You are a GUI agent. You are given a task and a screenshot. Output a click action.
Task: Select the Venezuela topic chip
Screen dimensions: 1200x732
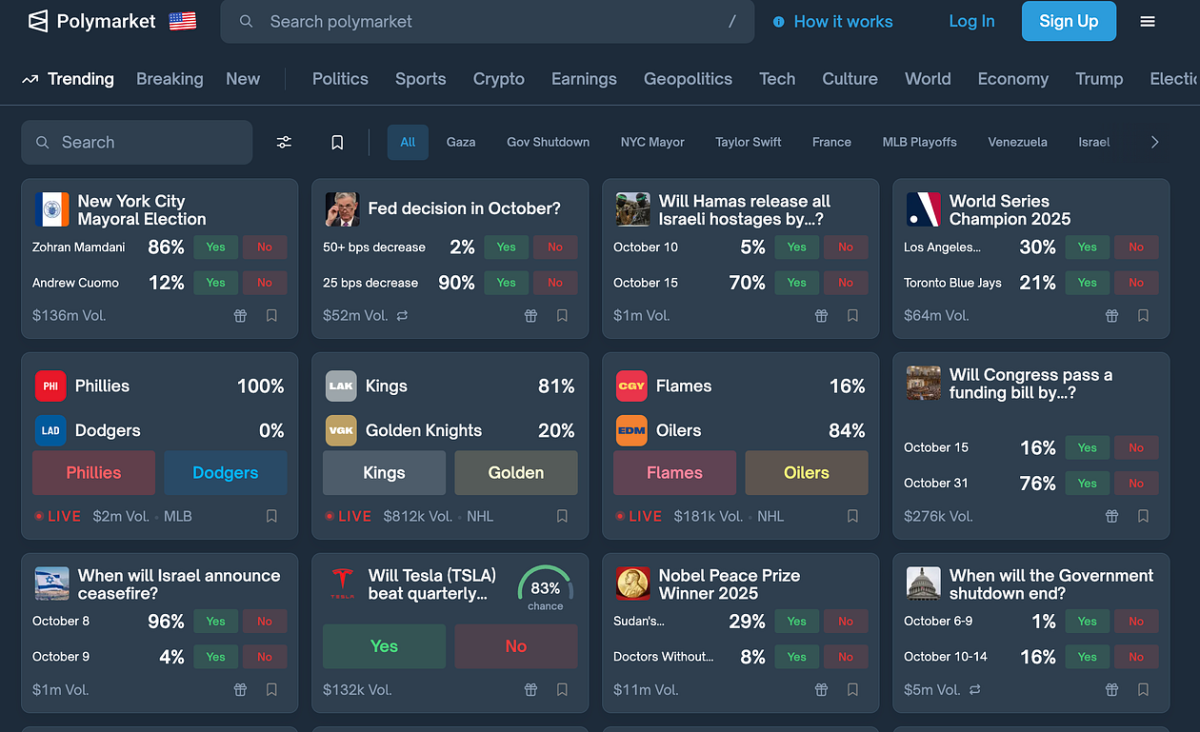(1017, 142)
